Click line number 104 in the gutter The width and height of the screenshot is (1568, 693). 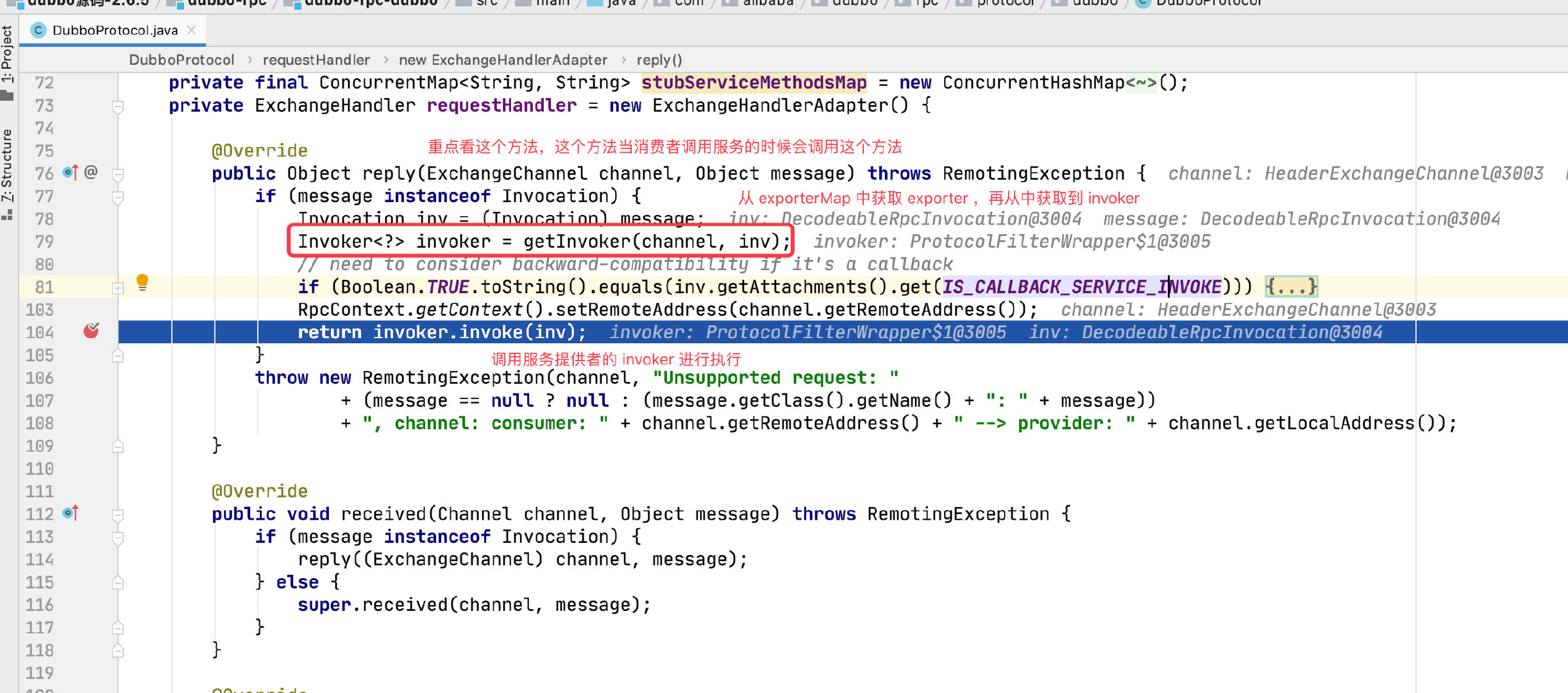(40, 332)
